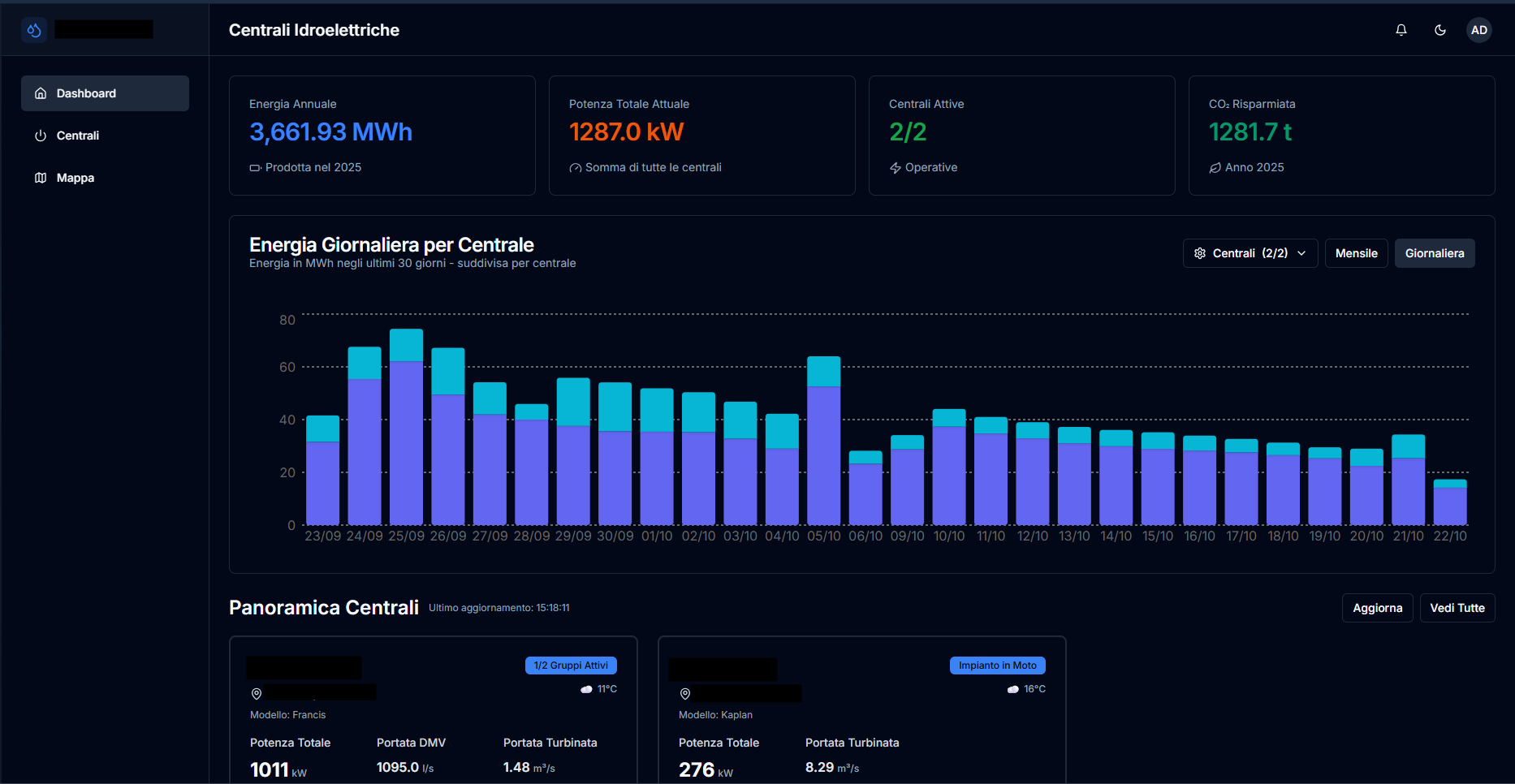
Task: Select the Dashboard home icon
Action: click(40, 93)
